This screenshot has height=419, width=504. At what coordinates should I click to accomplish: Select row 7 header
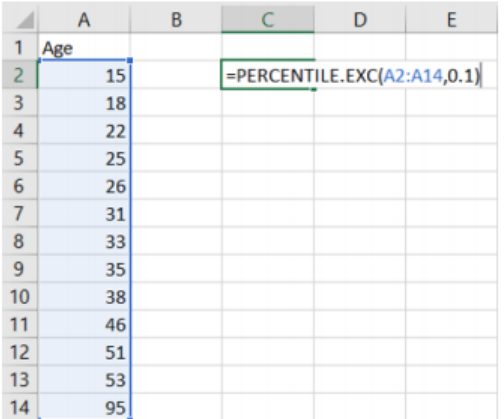pos(19,213)
